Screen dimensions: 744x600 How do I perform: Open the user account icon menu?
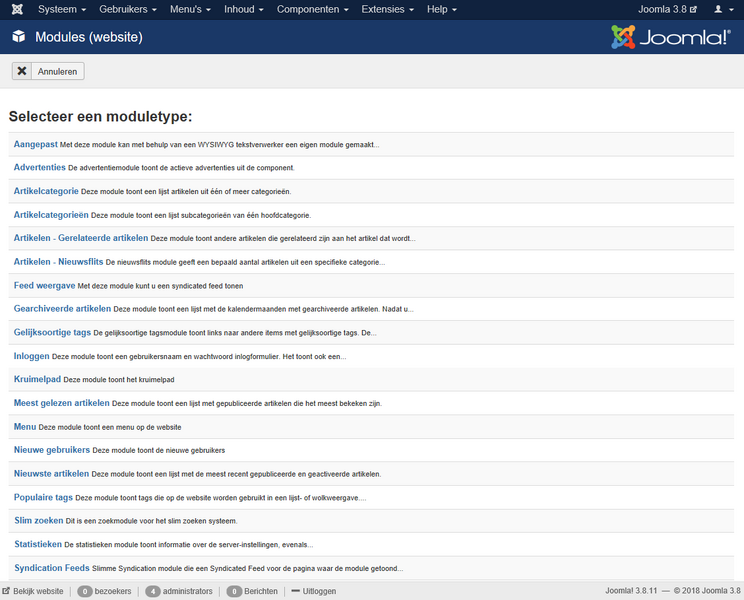coord(724,9)
